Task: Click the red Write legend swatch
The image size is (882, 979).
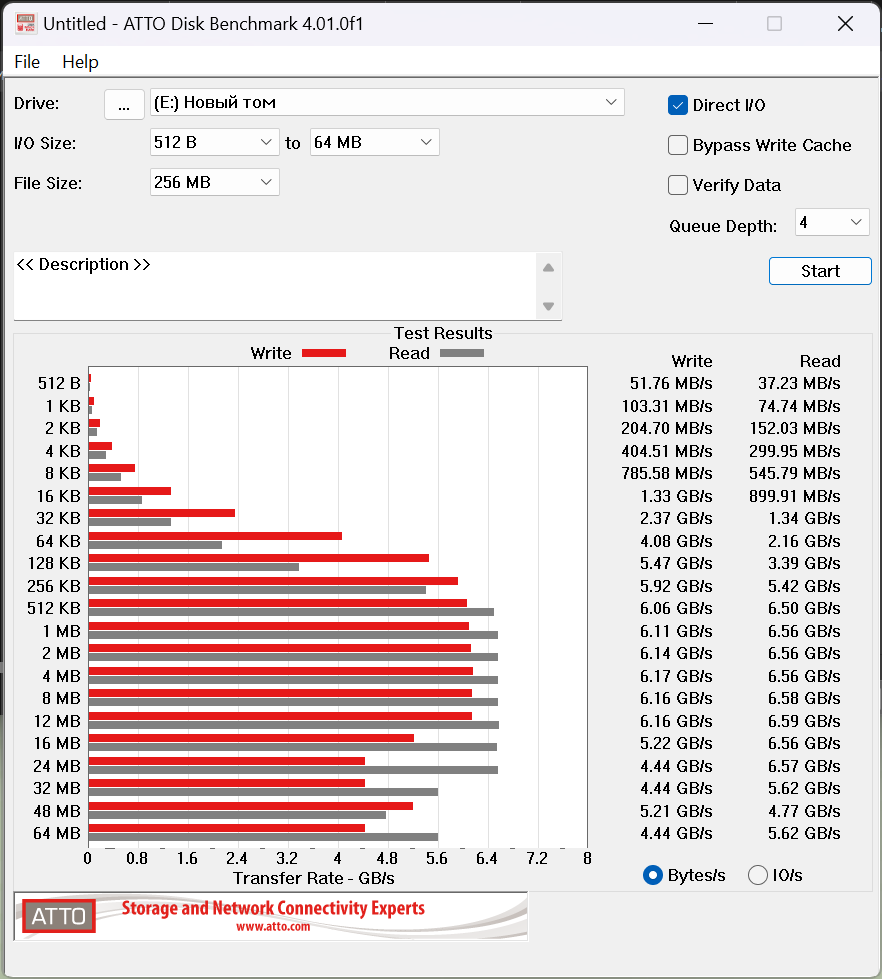Action: point(324,353)
